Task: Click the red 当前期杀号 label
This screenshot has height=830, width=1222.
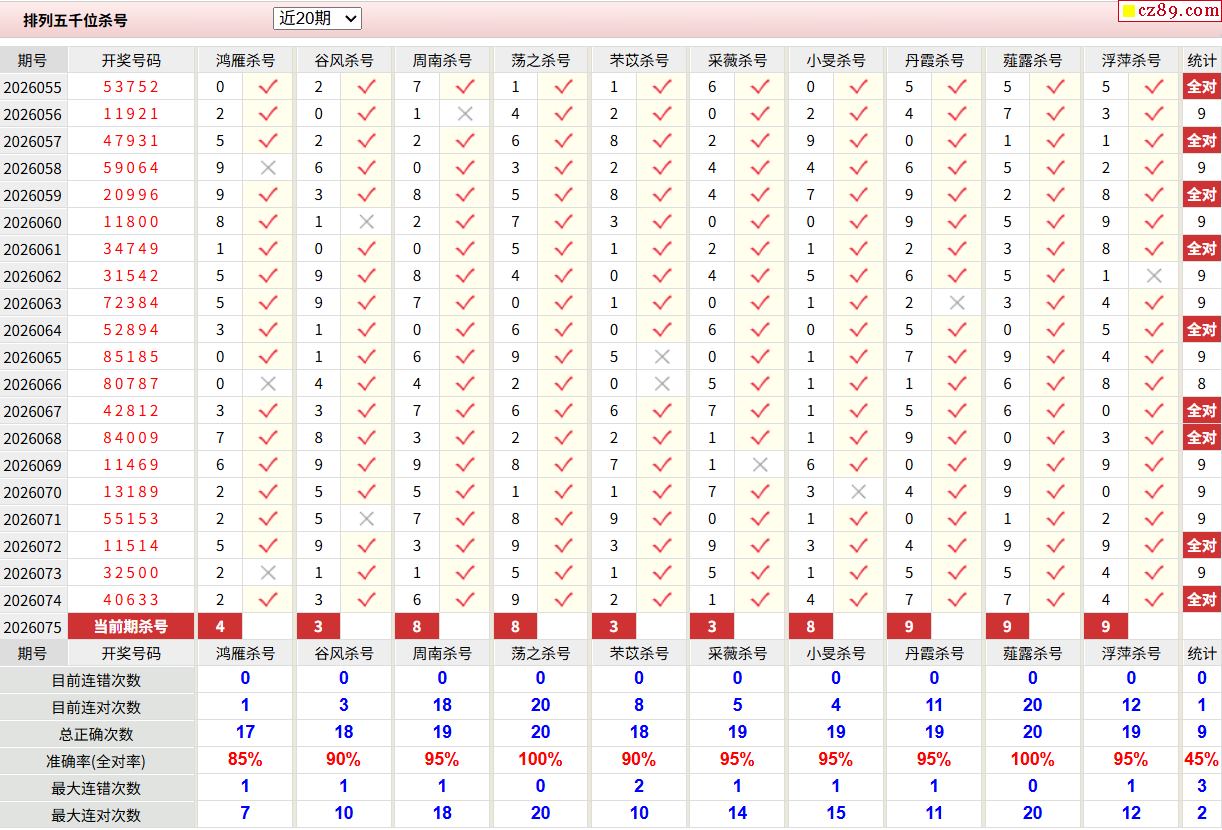Action: pyautogui.click(x=130, y=627)
